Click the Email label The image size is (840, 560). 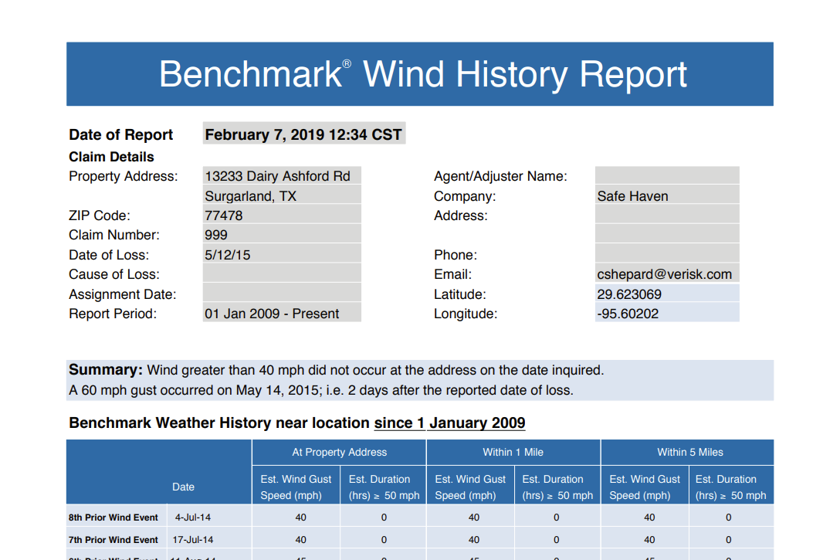[453, 274]
